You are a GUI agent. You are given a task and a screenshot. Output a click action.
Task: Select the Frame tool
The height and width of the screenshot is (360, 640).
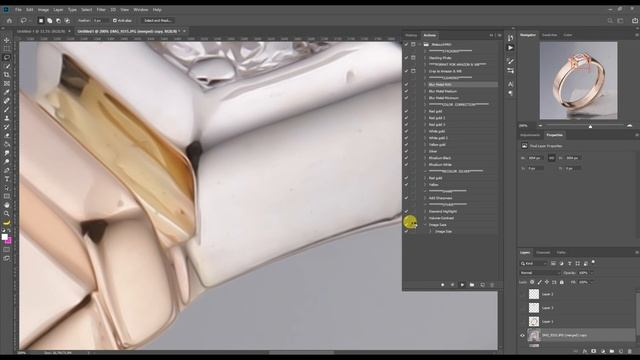click(7, 83)
